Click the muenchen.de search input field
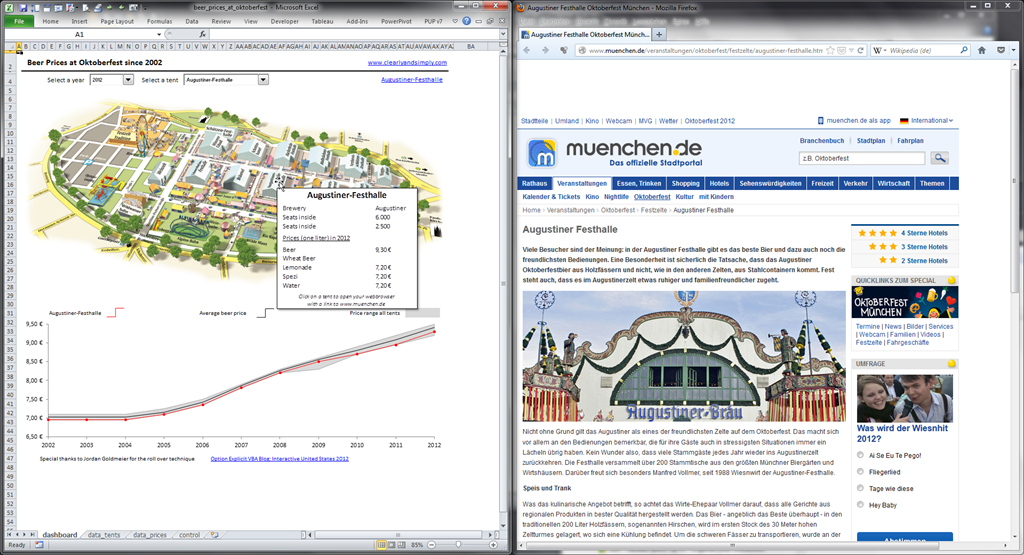Screen dimensions: 1024x555 (861, 158)
